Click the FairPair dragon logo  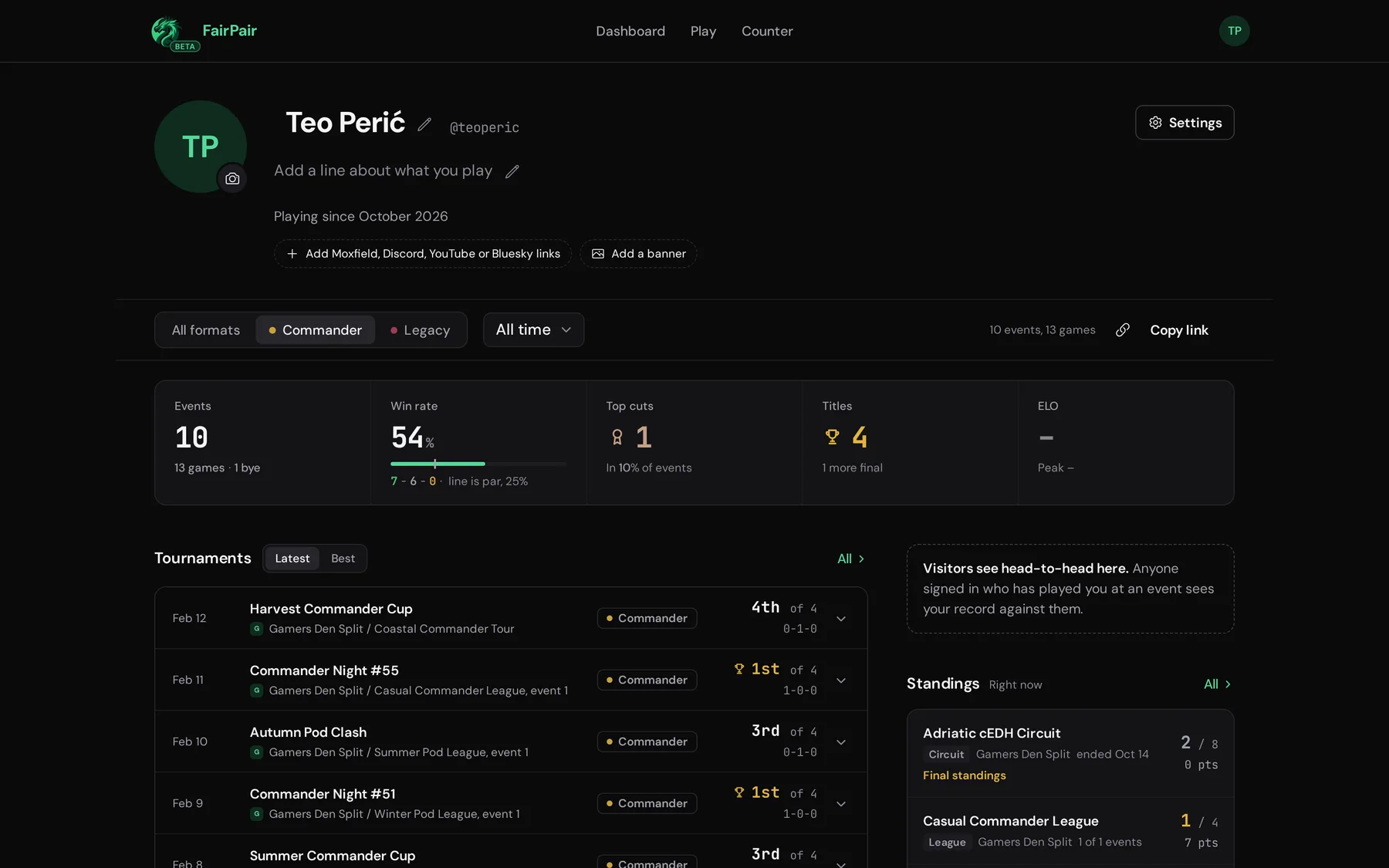[166, 32]
